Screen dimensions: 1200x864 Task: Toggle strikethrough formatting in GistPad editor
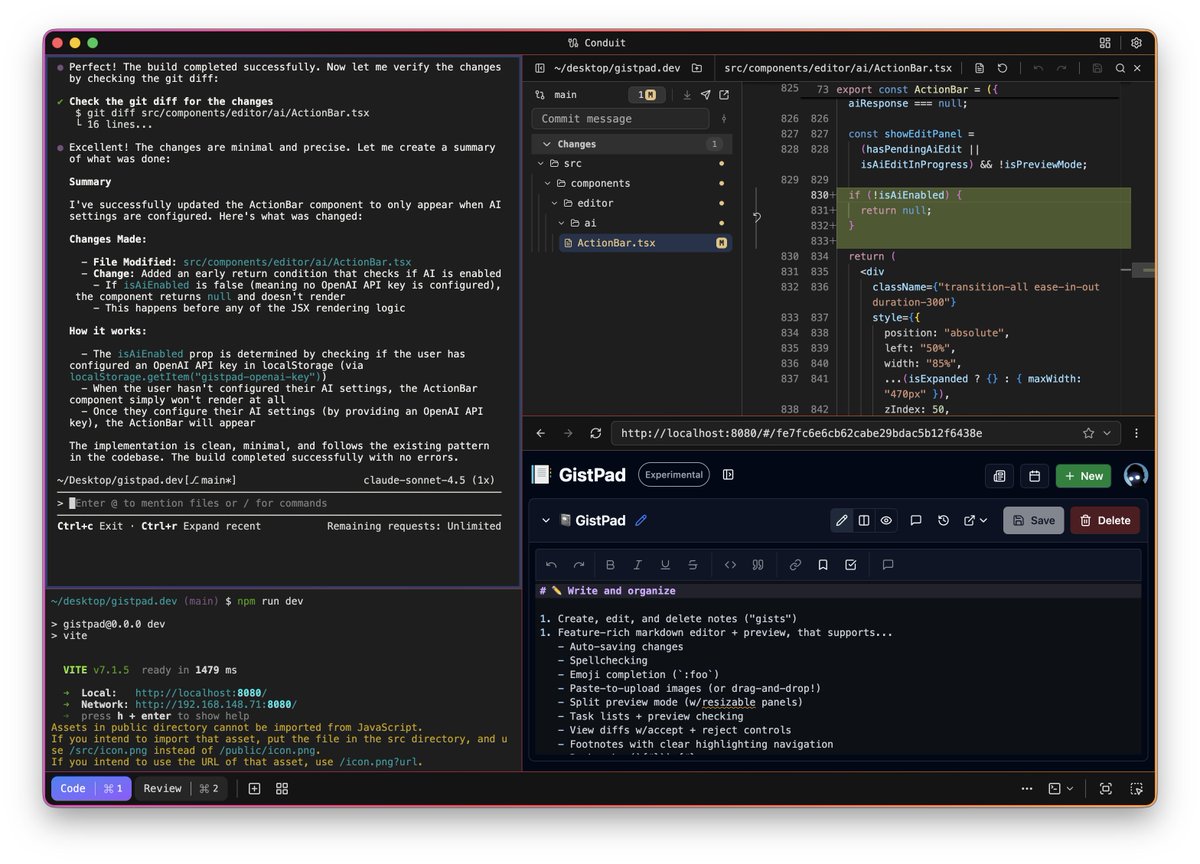coord(693,565)
